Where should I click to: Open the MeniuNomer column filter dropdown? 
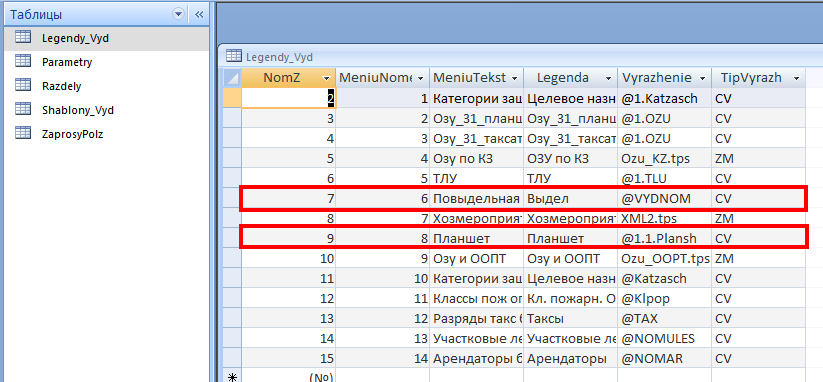(420, 78)
